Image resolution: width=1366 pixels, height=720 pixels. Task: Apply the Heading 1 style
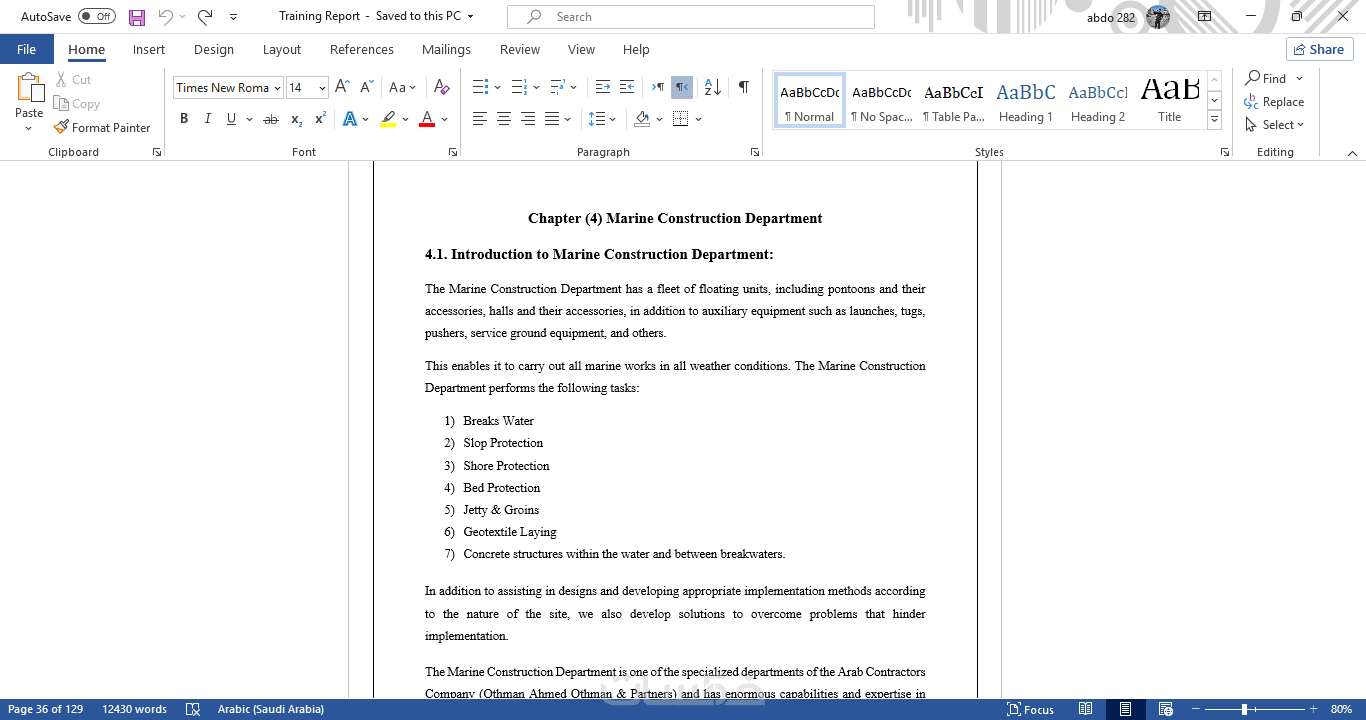1025,100
